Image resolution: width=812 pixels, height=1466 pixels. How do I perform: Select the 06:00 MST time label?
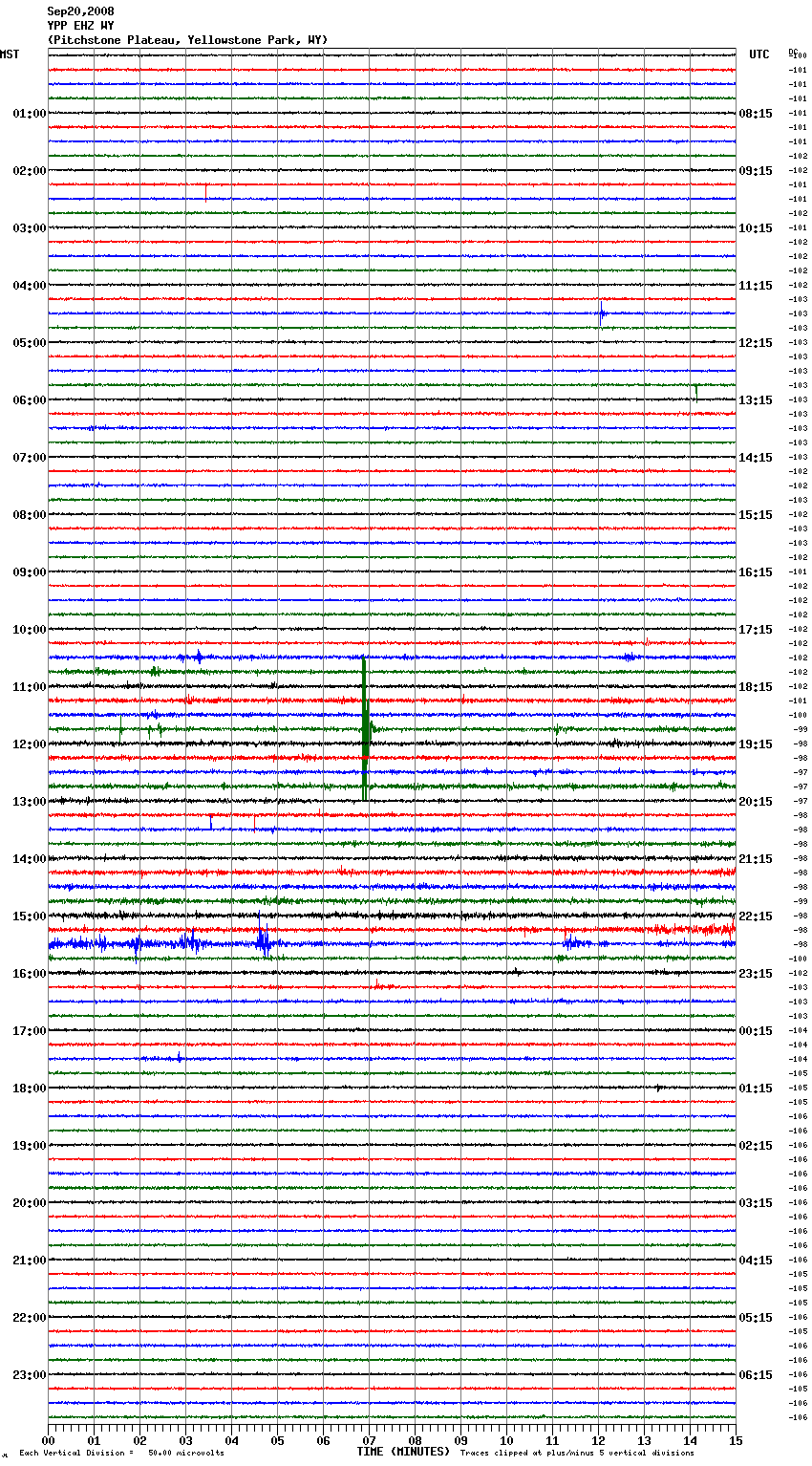pos(30,400)
